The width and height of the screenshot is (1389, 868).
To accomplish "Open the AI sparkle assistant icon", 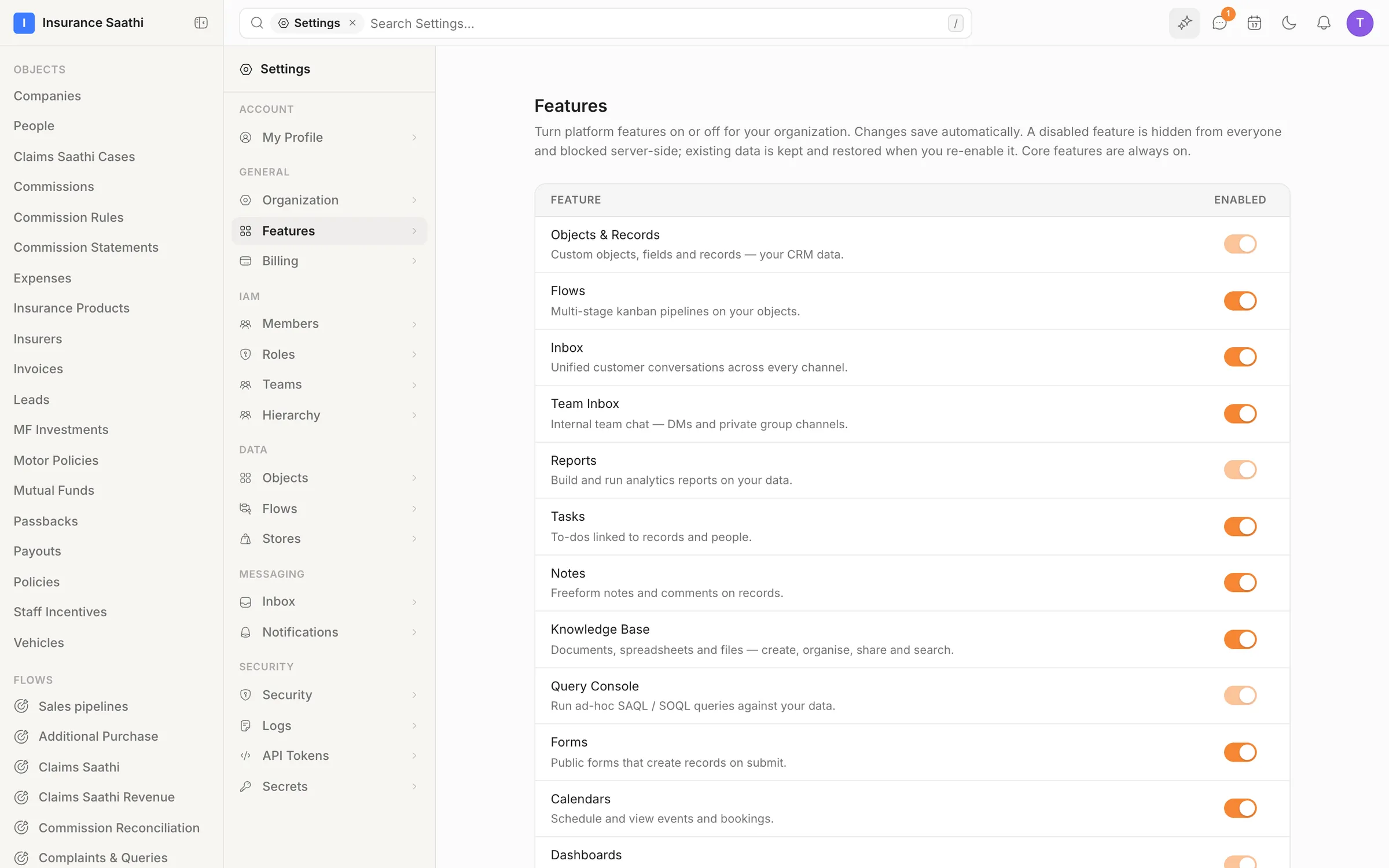I will [x=1184, y=23].
